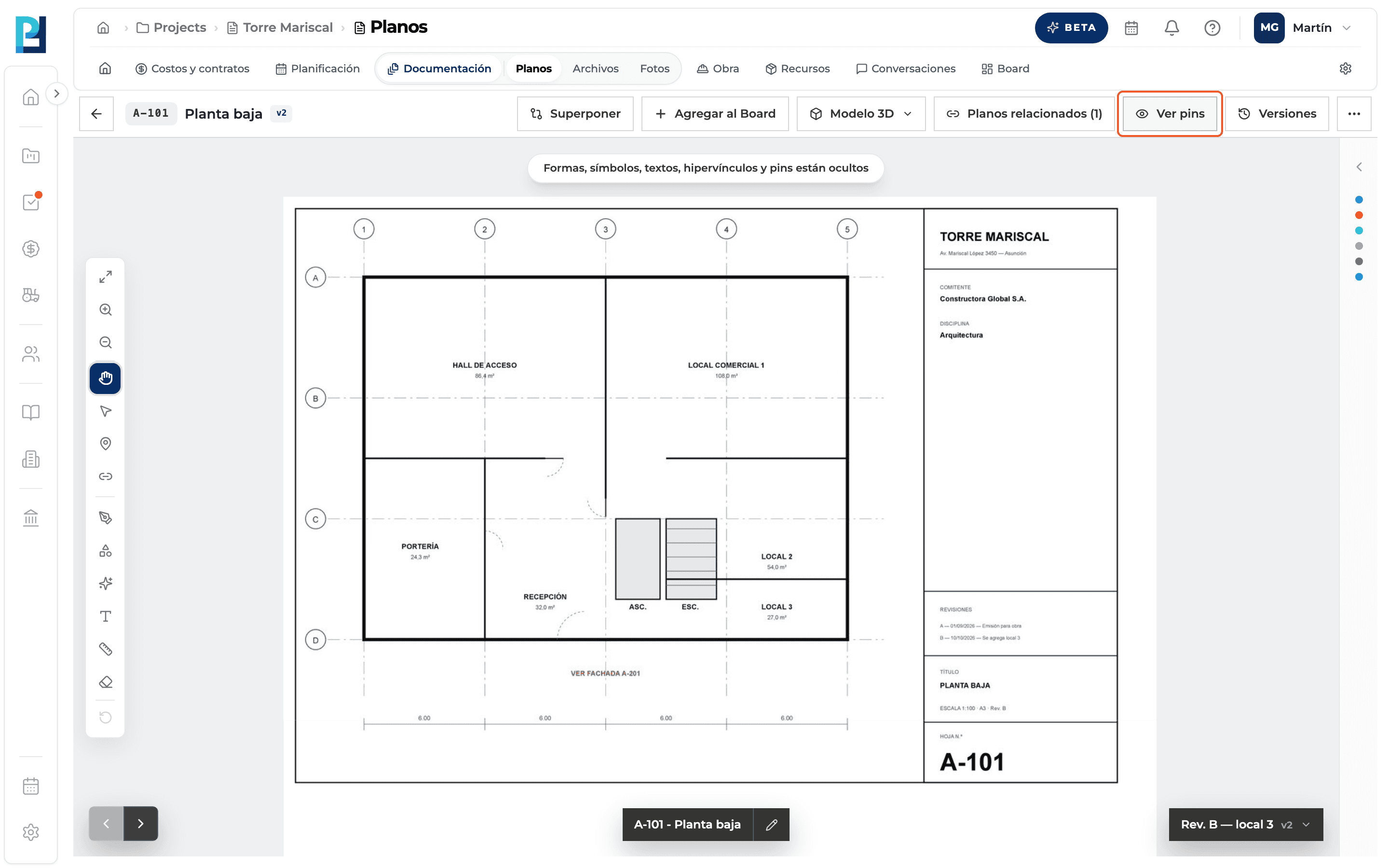
Task: Select the text T tool
Action: click(105, 617)
